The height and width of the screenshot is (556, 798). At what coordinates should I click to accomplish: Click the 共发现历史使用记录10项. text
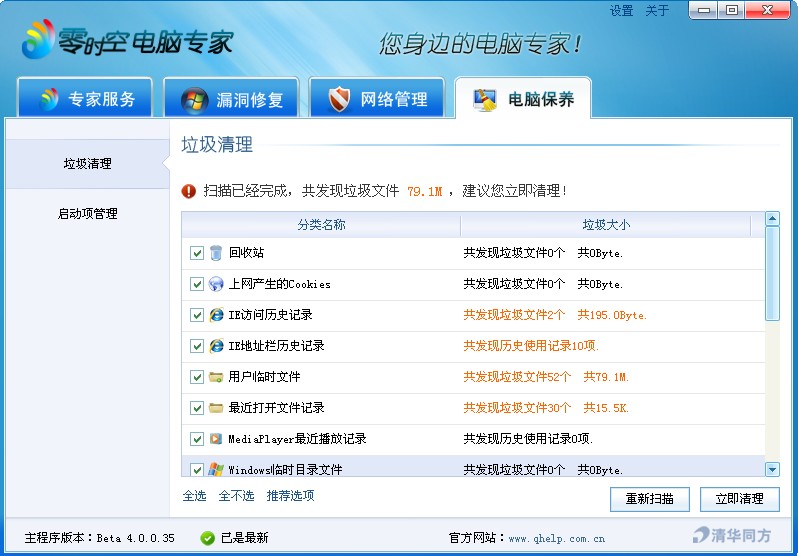click(531, 346)
